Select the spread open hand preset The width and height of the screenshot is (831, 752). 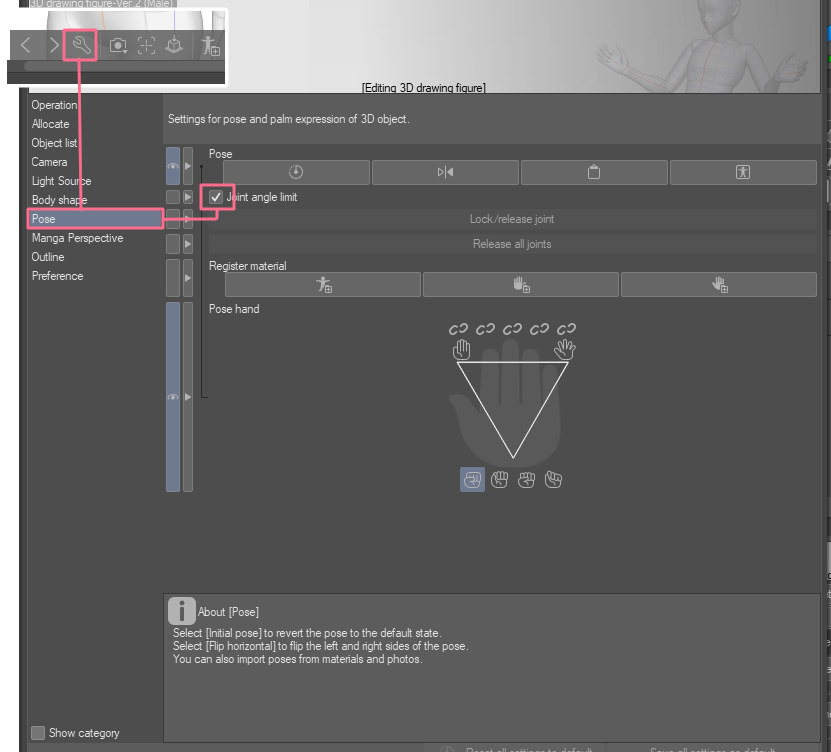coord(565,350)
